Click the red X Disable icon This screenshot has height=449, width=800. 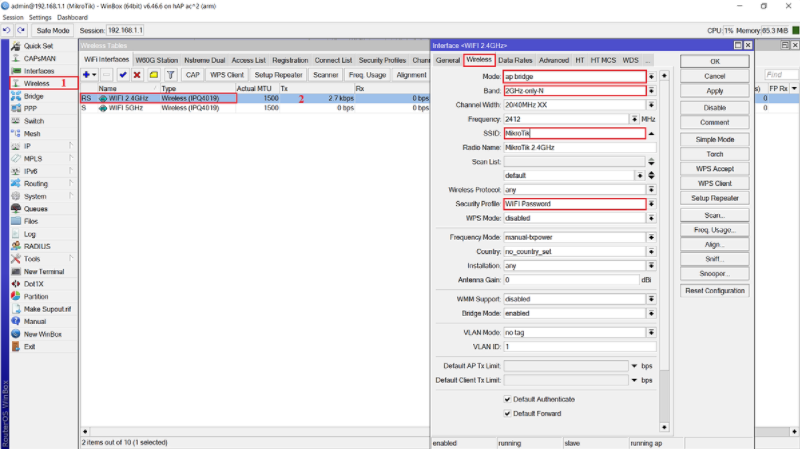click(137, 75)
